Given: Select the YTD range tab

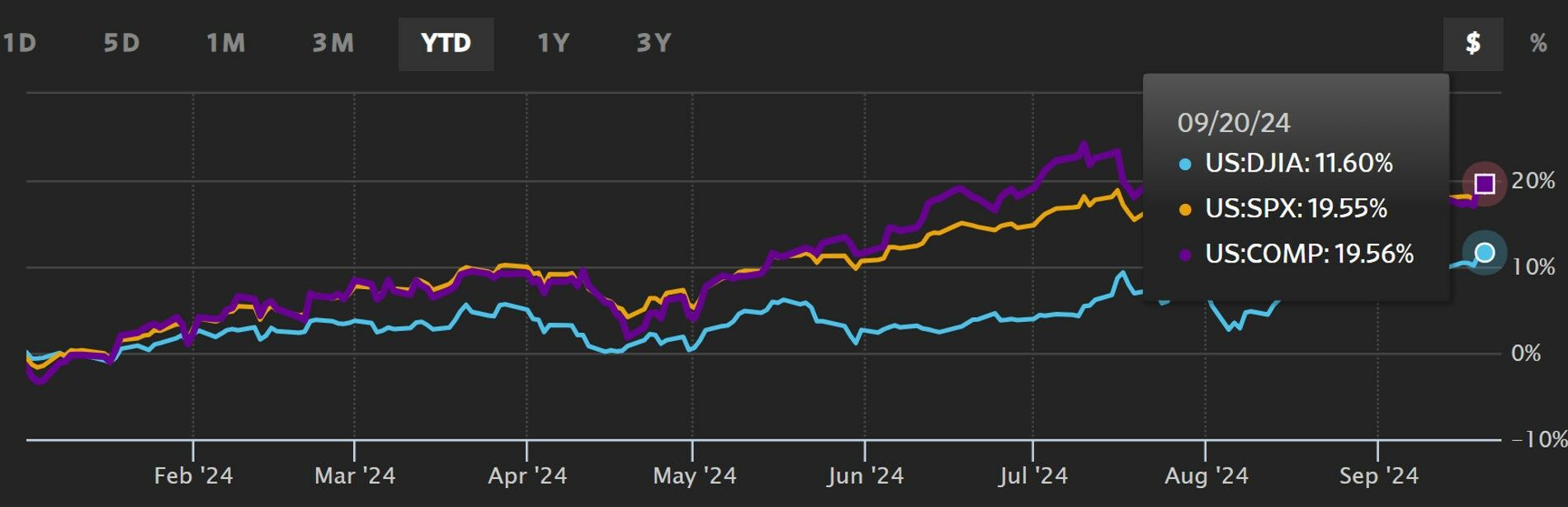Looking at the screenshot, I should tap(446, 44).
